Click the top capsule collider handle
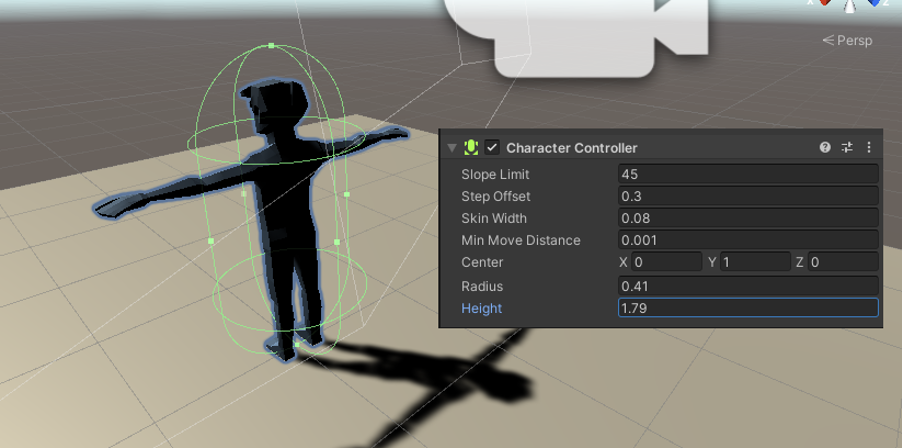This screenshot has width=902, height=448. pos(271,45)
